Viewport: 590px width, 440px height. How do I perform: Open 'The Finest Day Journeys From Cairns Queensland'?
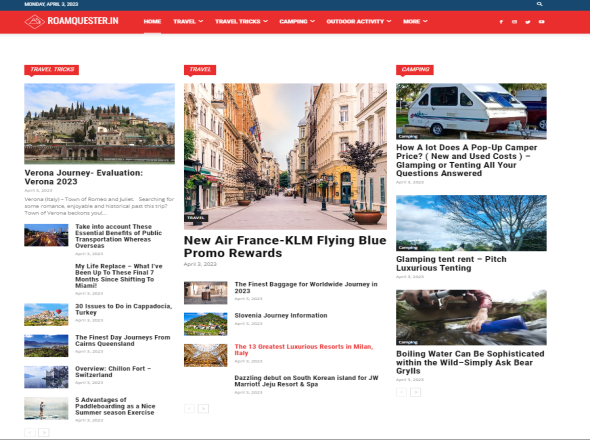click(123, 341)
